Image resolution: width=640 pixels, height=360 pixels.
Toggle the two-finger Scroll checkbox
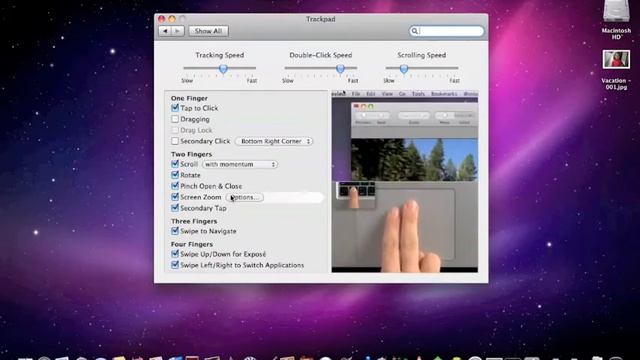(x=175, y=164)
